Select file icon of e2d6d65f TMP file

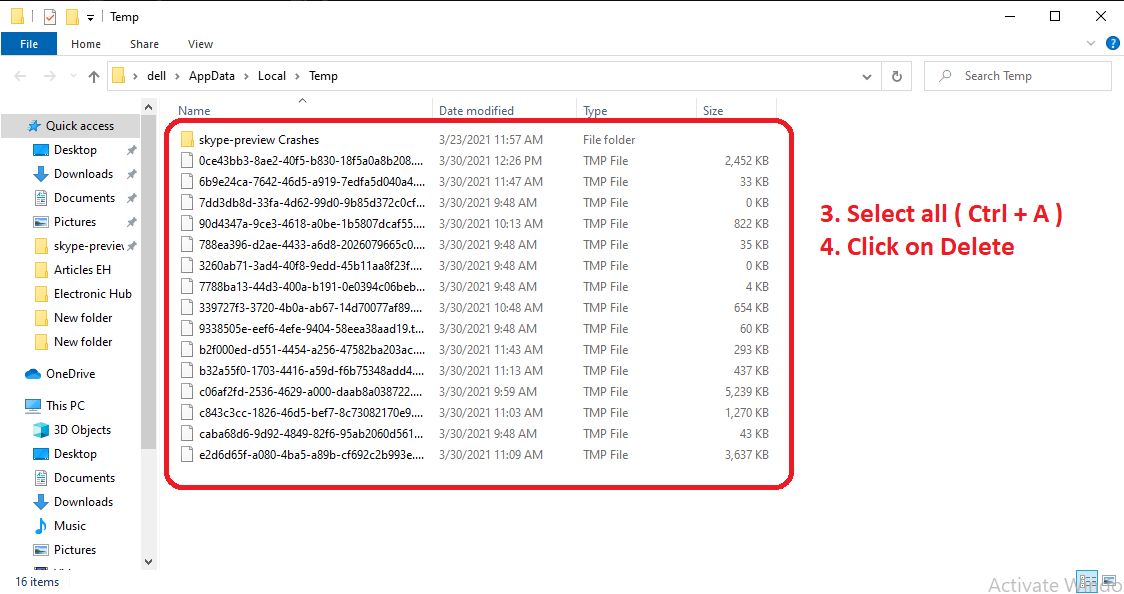tap(187, 454)
